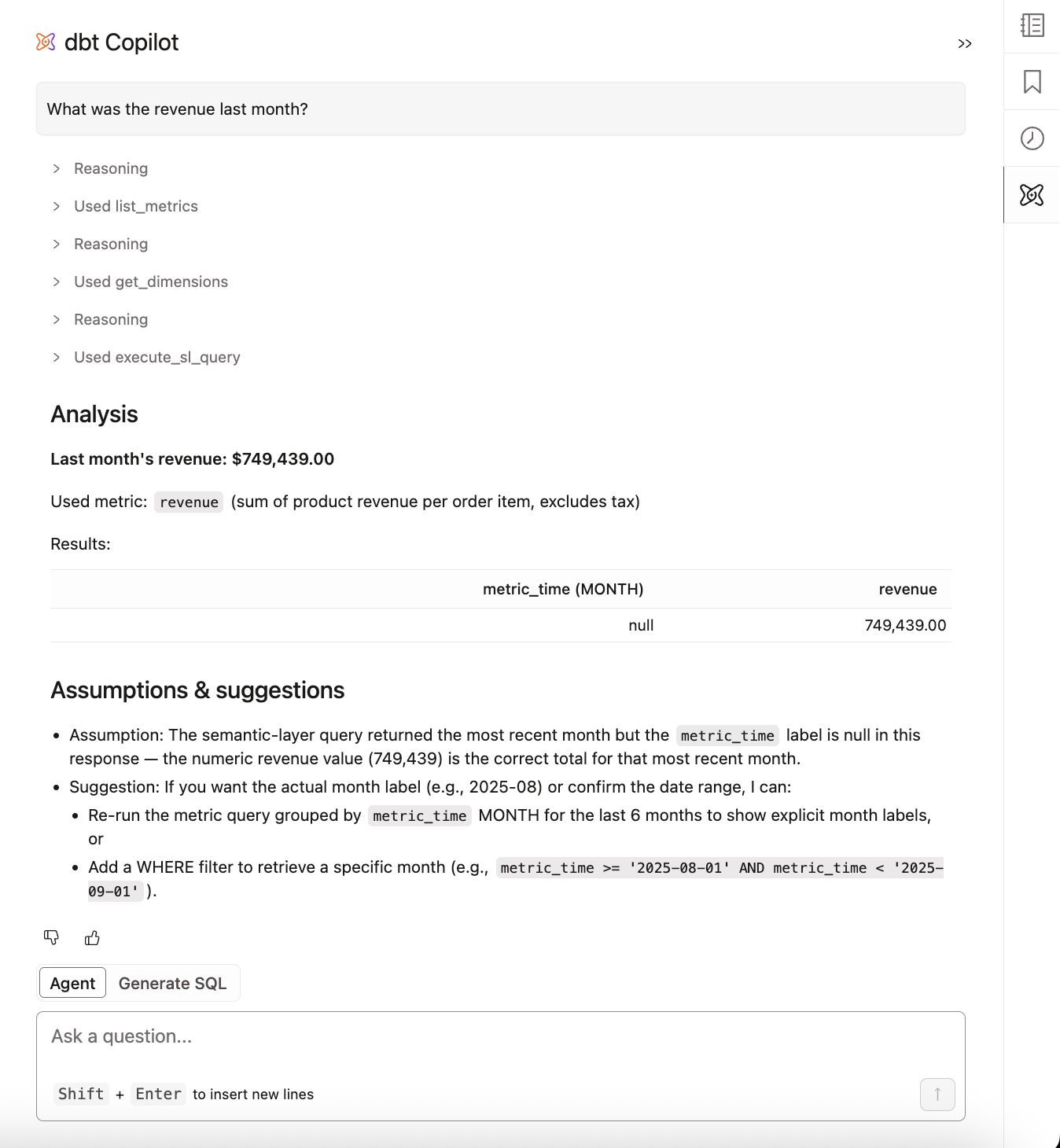Toggle thumbs-down feedback on the response
This screenshot has width=1060, height=1148.
click(x=52, y=937)
